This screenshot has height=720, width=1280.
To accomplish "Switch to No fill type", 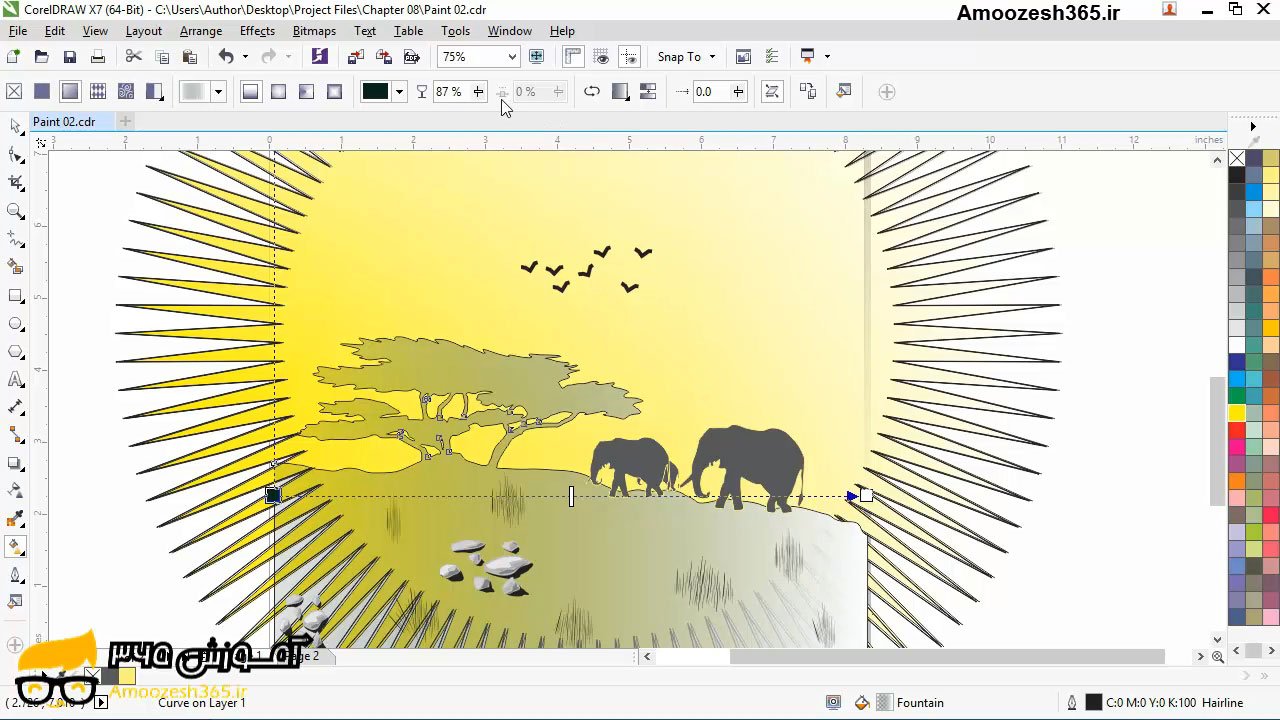I will (14, 92).
